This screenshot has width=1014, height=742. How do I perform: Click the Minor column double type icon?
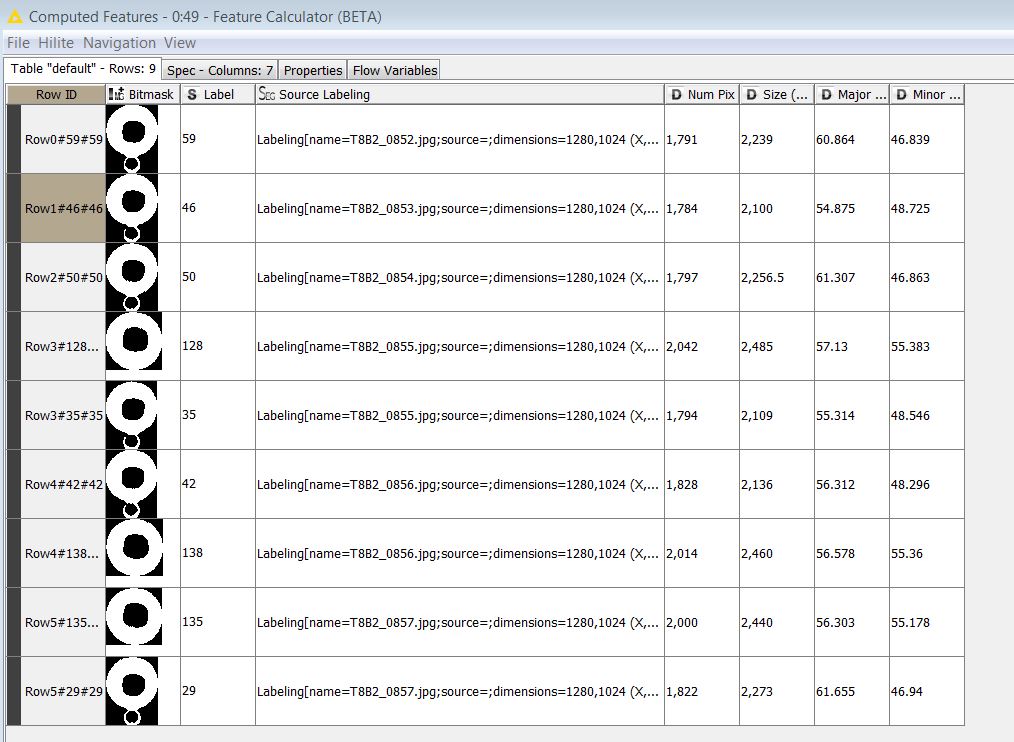pos(901,94)
